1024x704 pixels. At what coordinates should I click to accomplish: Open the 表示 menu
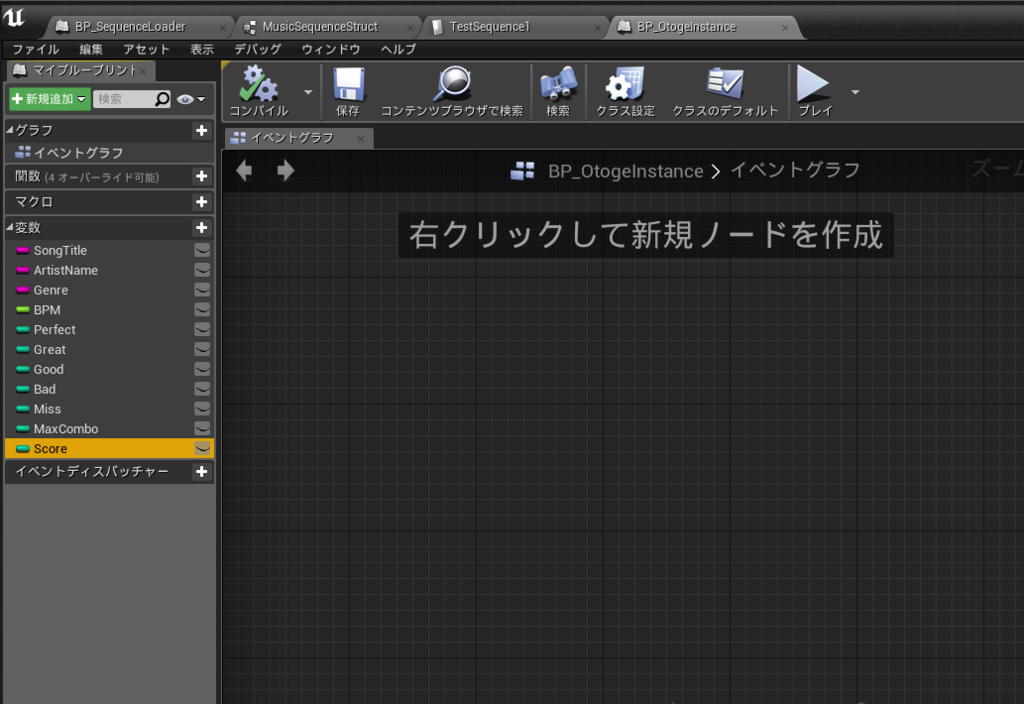coord(202,50)
